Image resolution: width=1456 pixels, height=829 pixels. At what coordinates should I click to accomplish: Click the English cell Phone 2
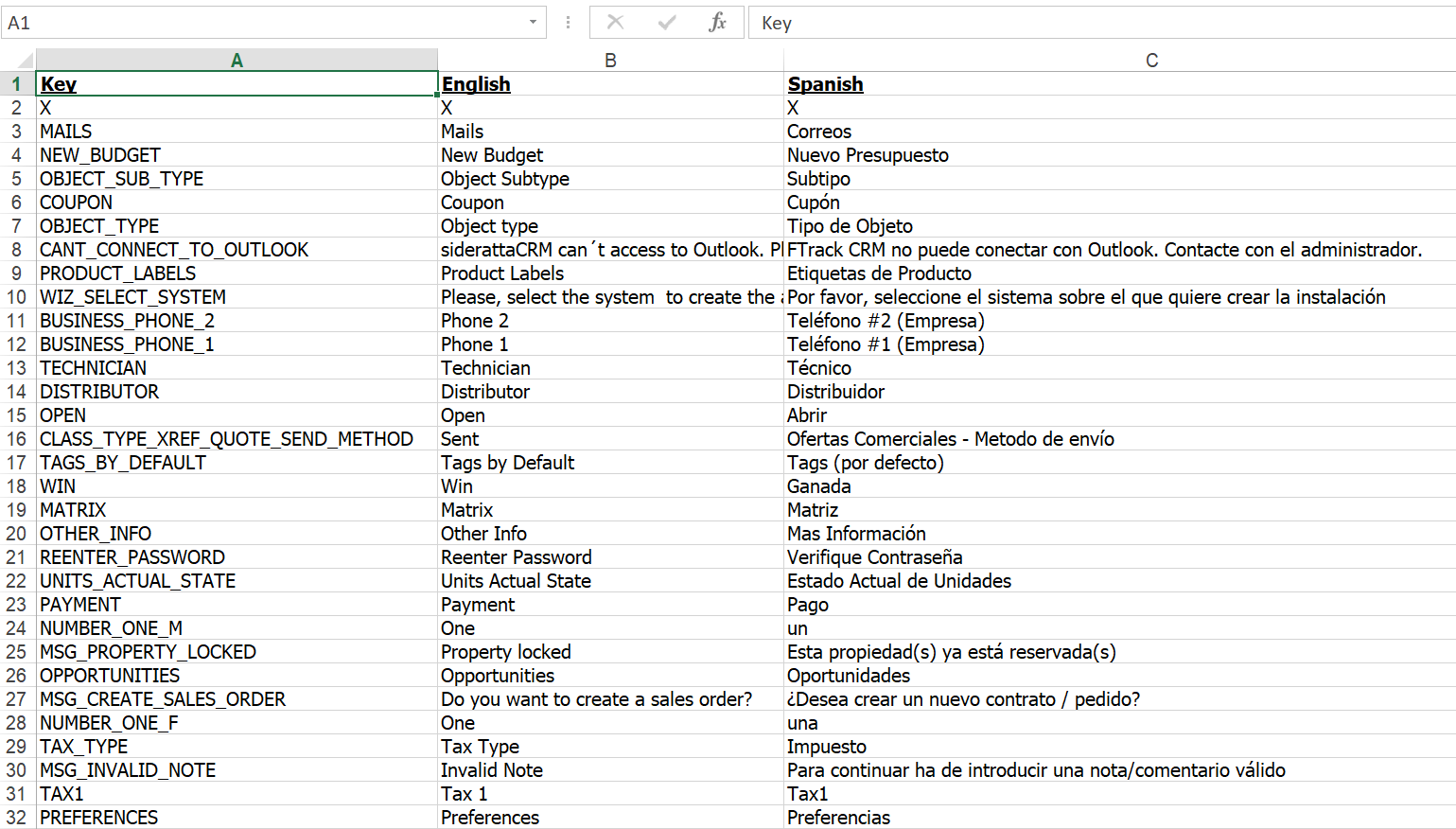[x=610, y=321]
